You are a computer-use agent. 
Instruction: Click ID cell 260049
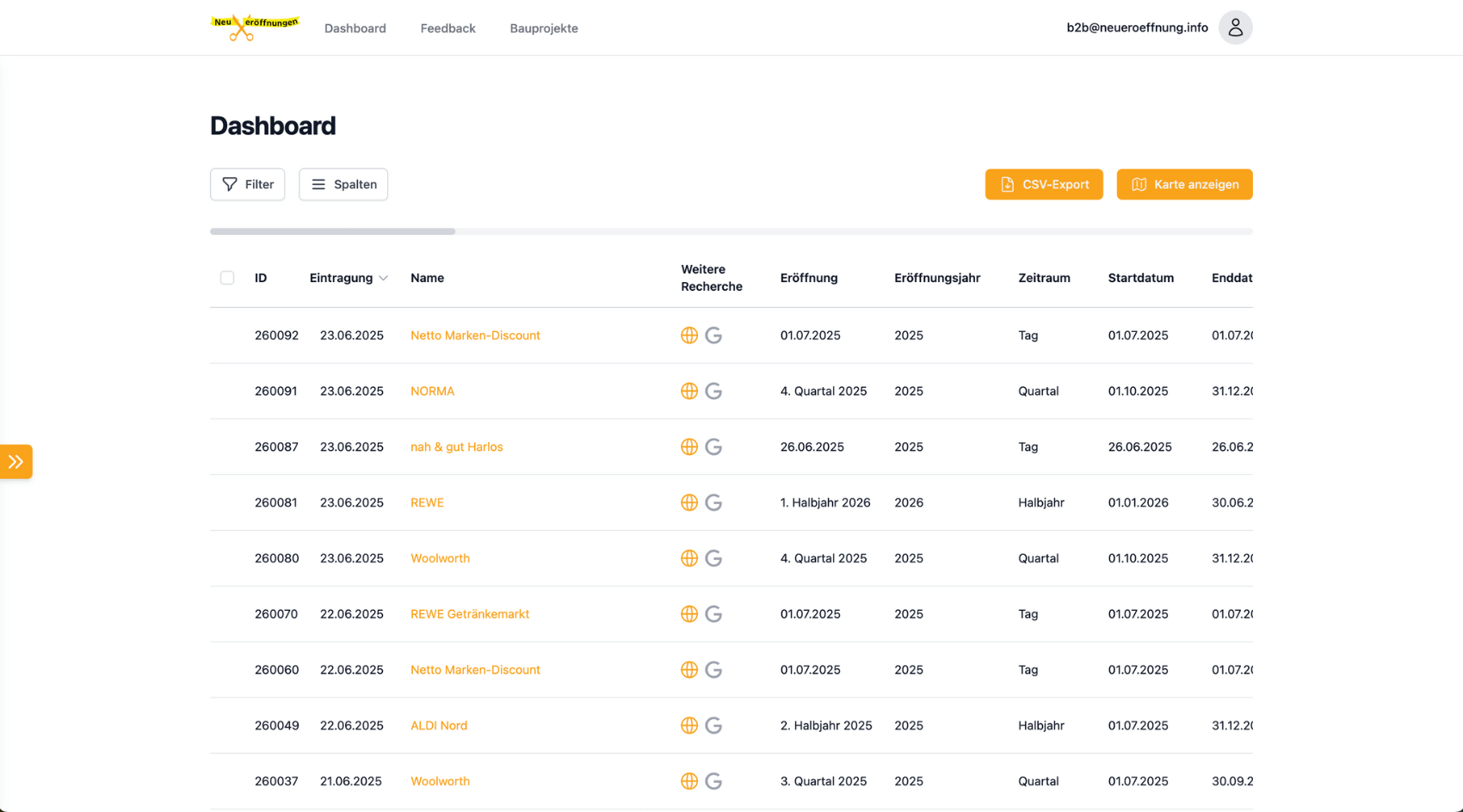(x=277, y=726)
